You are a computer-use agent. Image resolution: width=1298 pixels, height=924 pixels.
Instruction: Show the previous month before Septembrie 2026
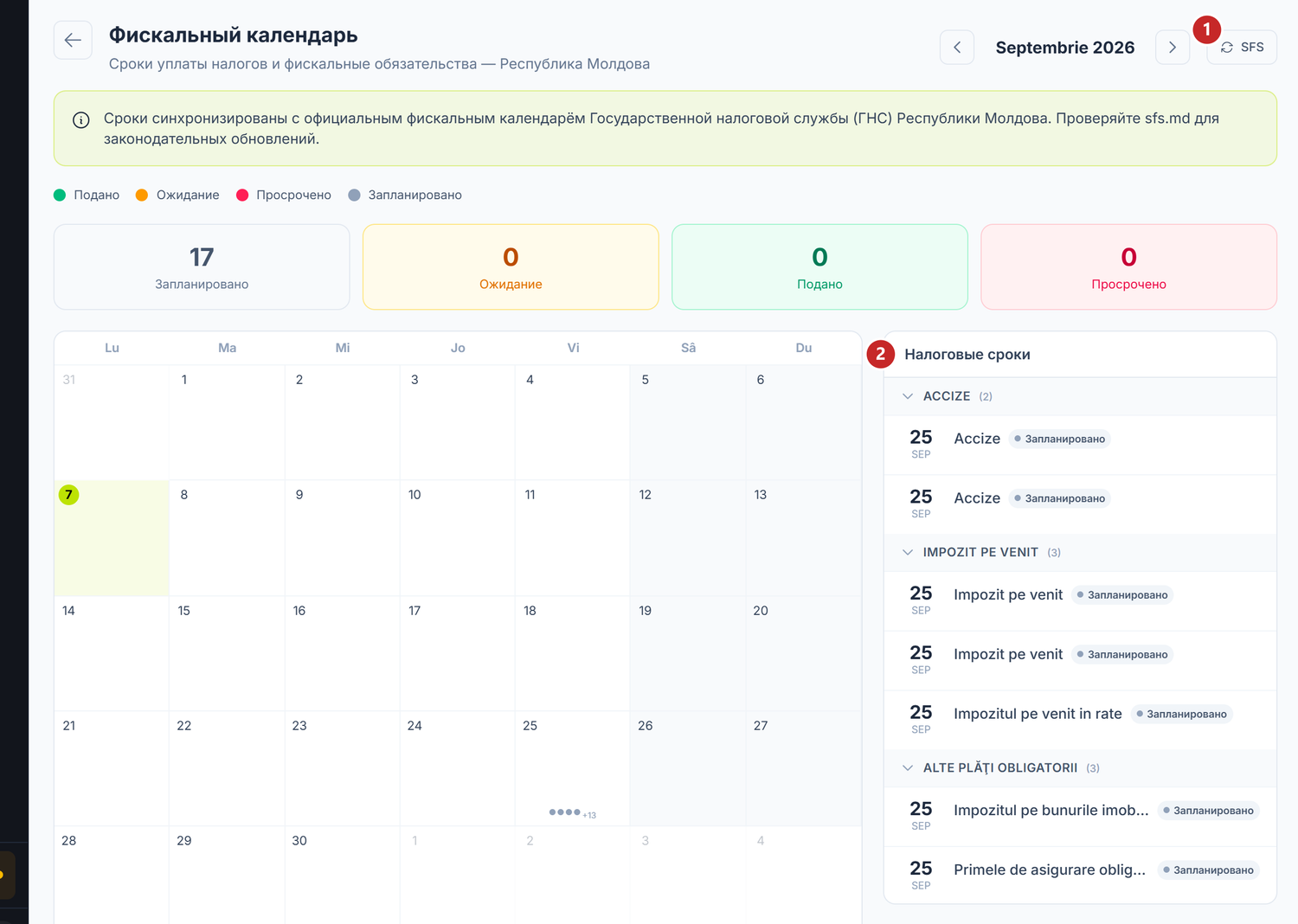click(957, 48)
